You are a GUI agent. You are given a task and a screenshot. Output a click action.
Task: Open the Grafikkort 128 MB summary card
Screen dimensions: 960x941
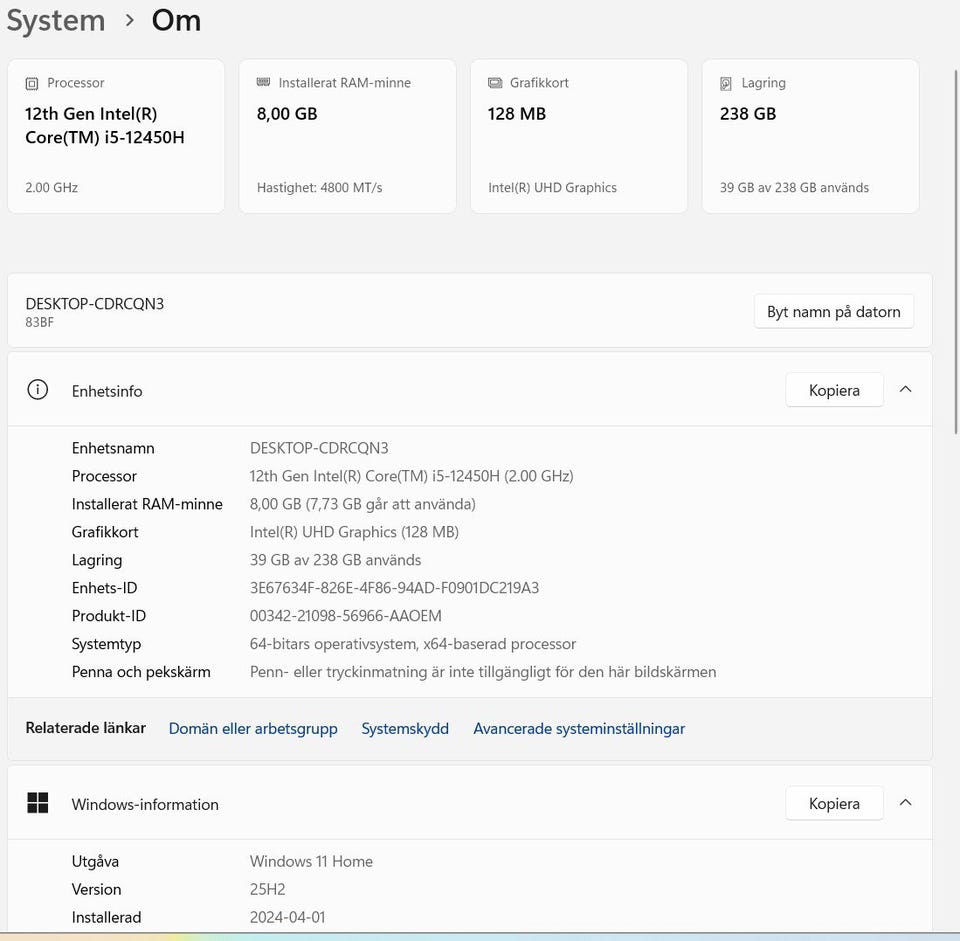click(x=579, y=136)
